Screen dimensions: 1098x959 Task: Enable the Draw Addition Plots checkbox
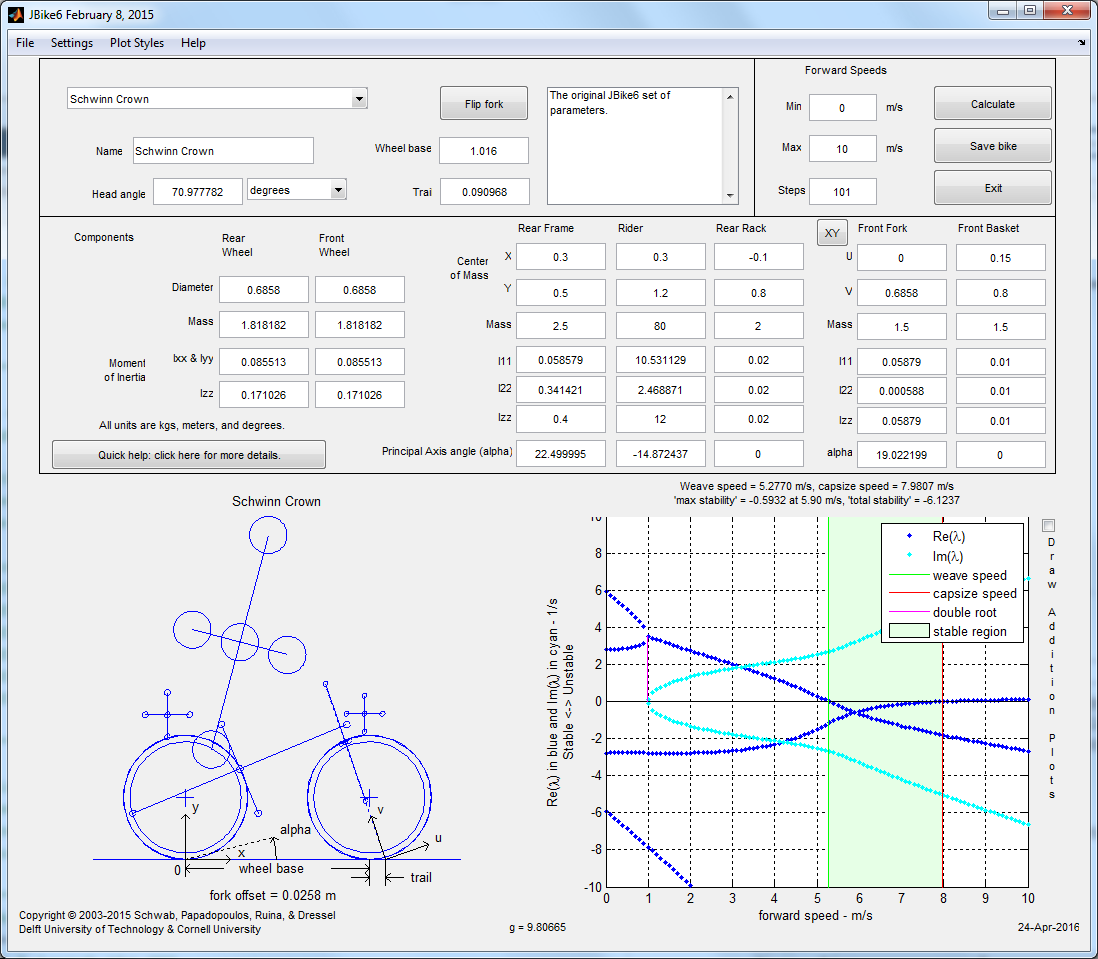tap(1047, 524)
